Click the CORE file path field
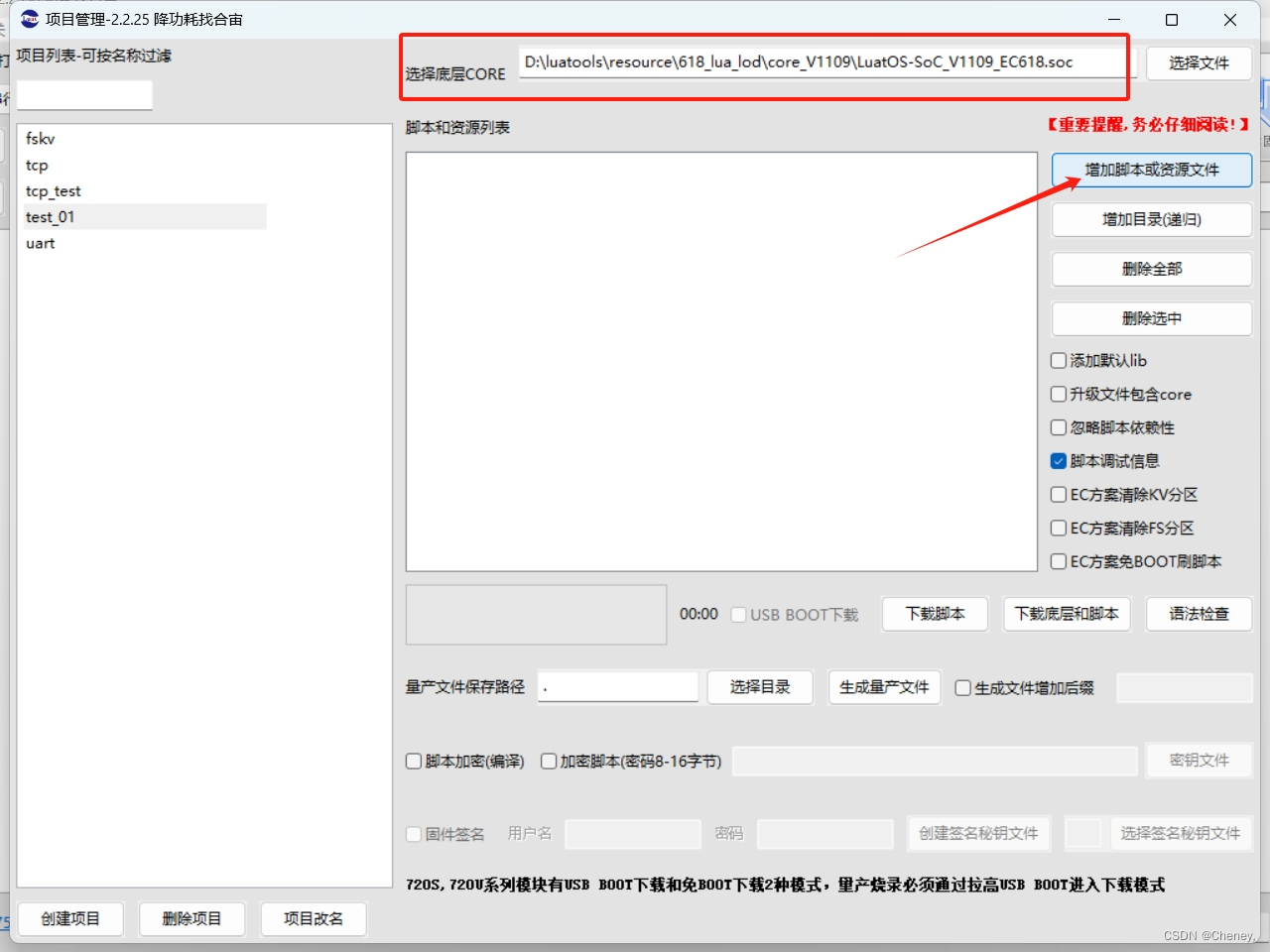 (826, 62)
